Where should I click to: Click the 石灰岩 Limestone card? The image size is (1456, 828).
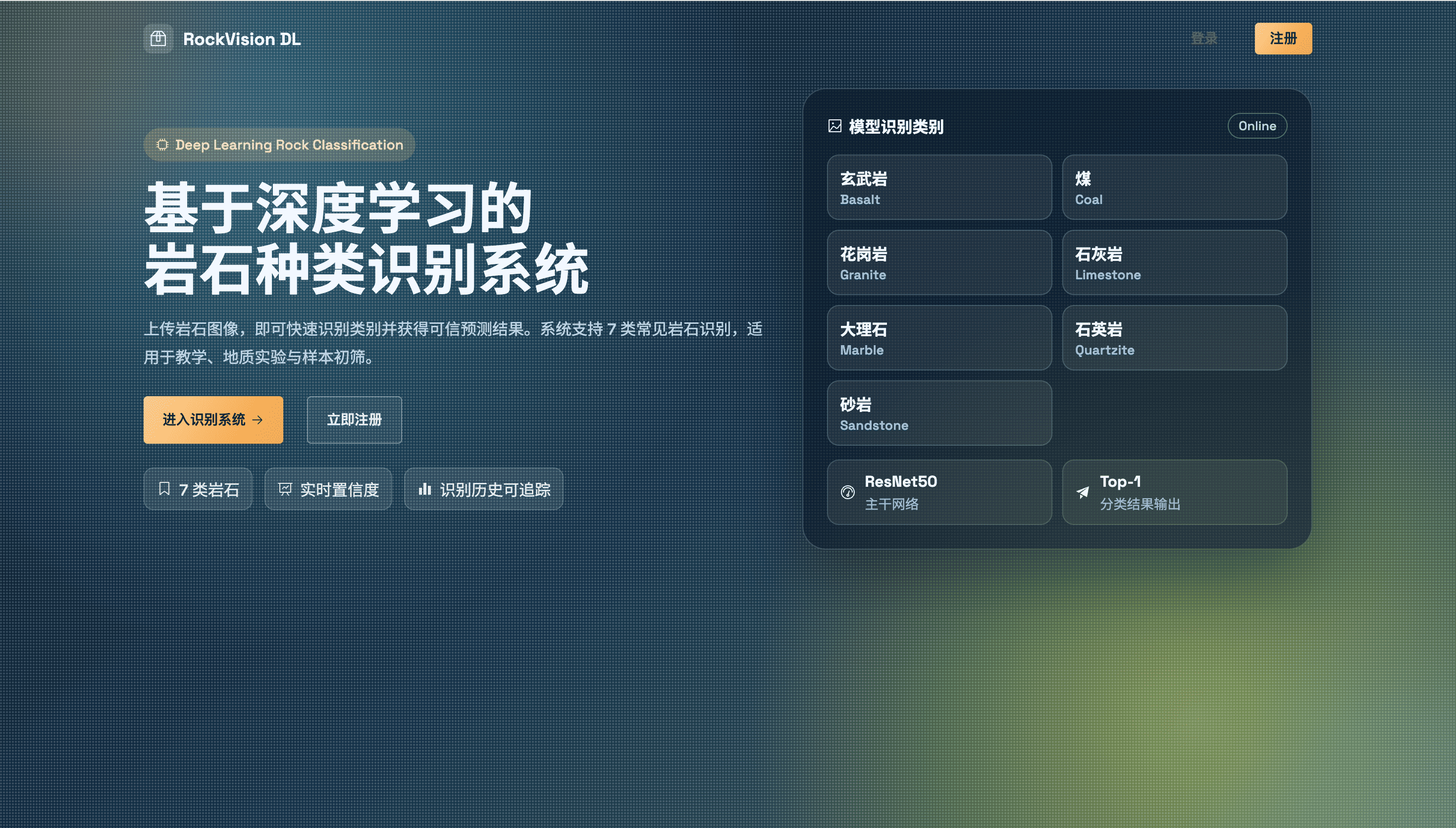[1174, 263]
